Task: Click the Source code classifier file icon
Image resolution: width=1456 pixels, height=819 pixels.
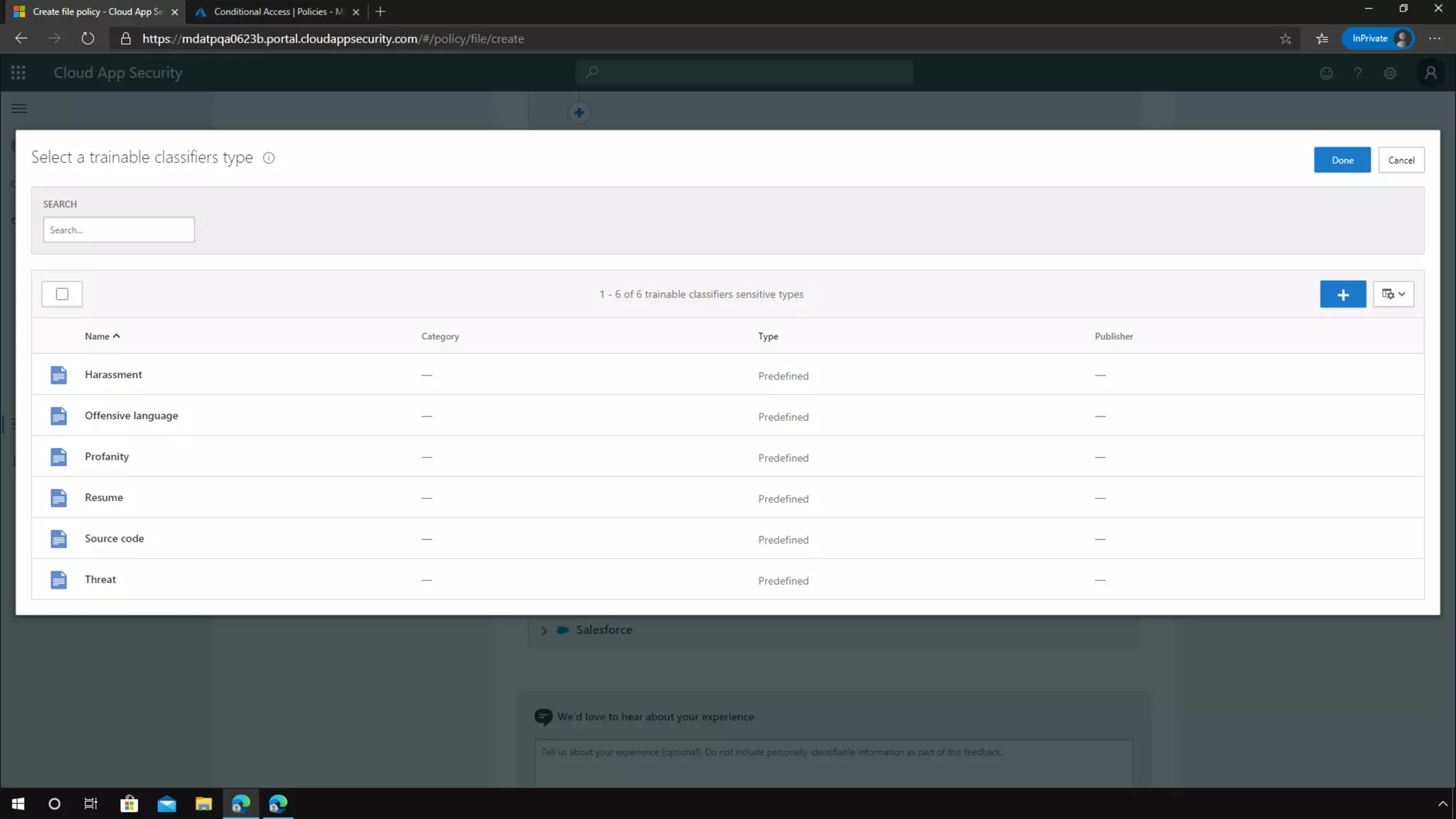Action: [58, 539]
